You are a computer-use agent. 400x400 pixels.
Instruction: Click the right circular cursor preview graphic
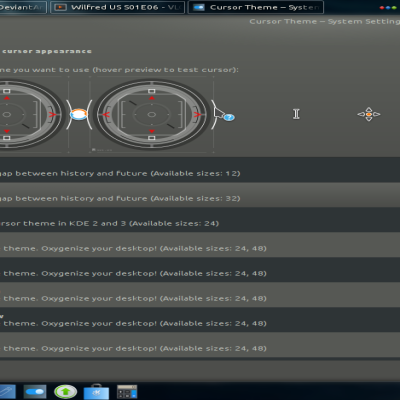click(152, 114)
